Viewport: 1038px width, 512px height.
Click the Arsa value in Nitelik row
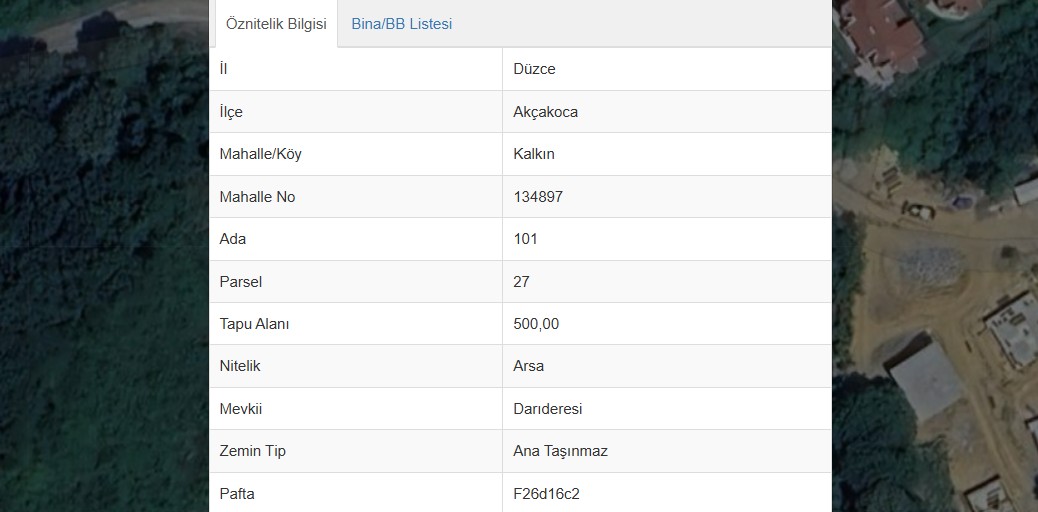(528, 366)
